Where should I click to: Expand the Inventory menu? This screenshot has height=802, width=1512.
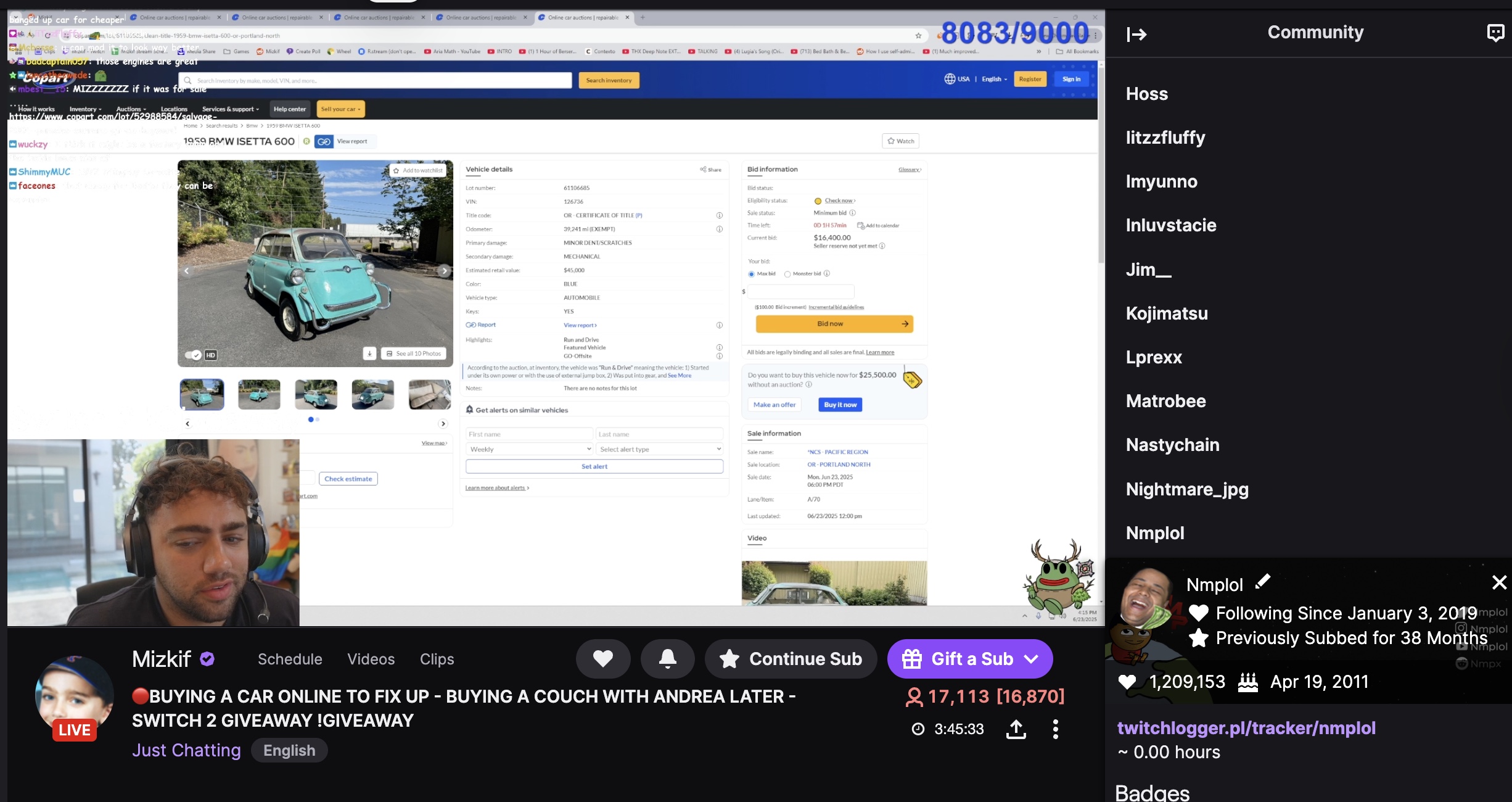tap(85, 109)
